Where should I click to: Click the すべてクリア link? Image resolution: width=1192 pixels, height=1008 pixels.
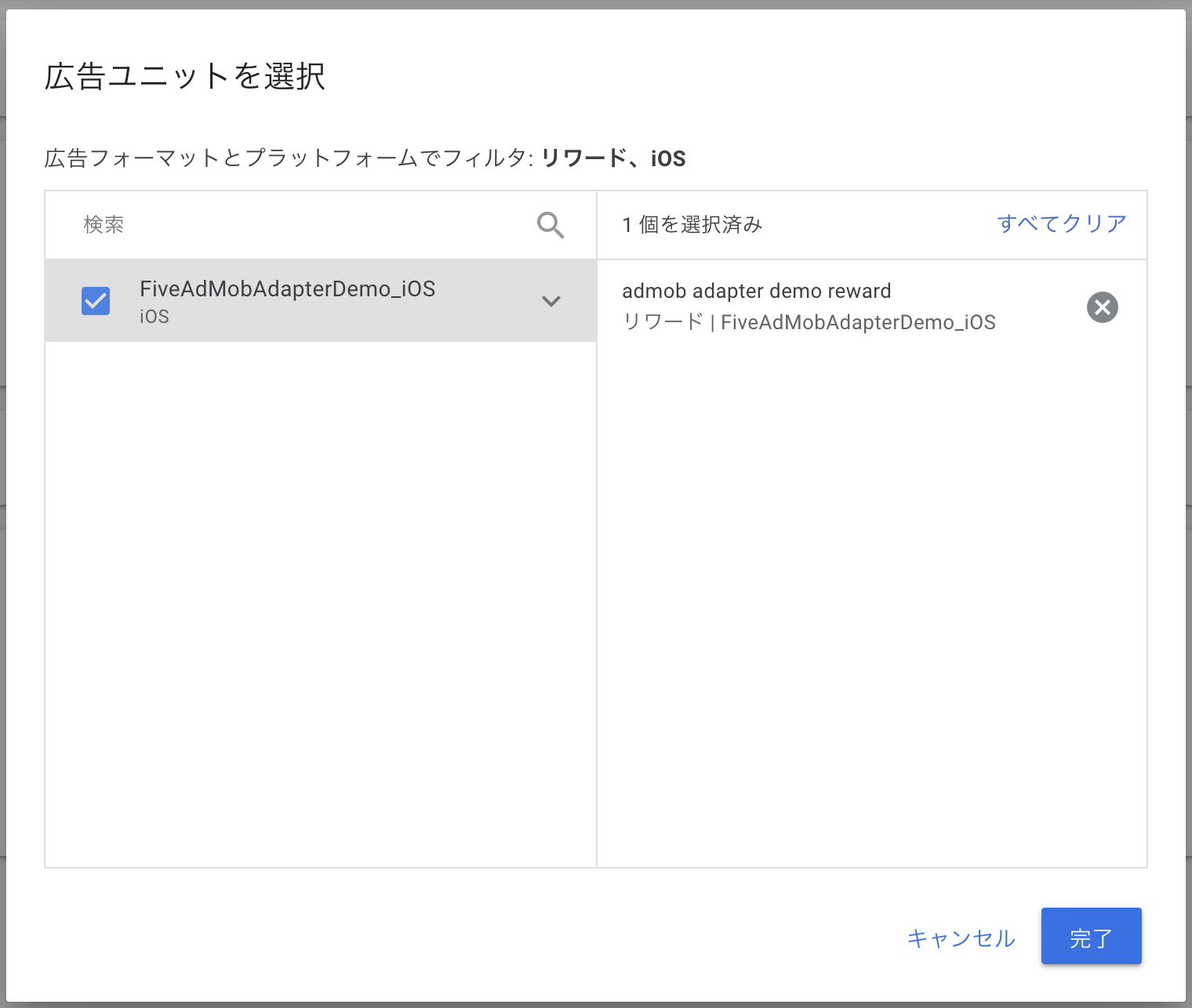[x=1062, y=224]
